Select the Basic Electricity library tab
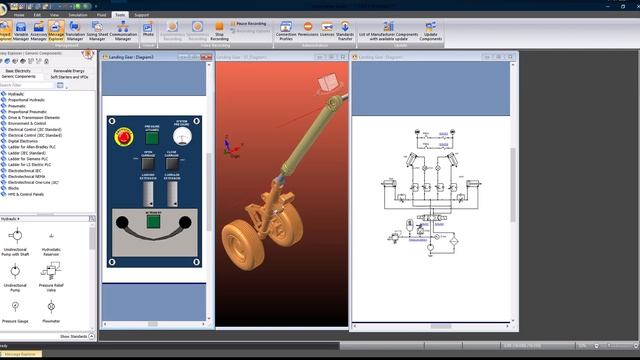640x360 pixels. [x=18, y=71]
